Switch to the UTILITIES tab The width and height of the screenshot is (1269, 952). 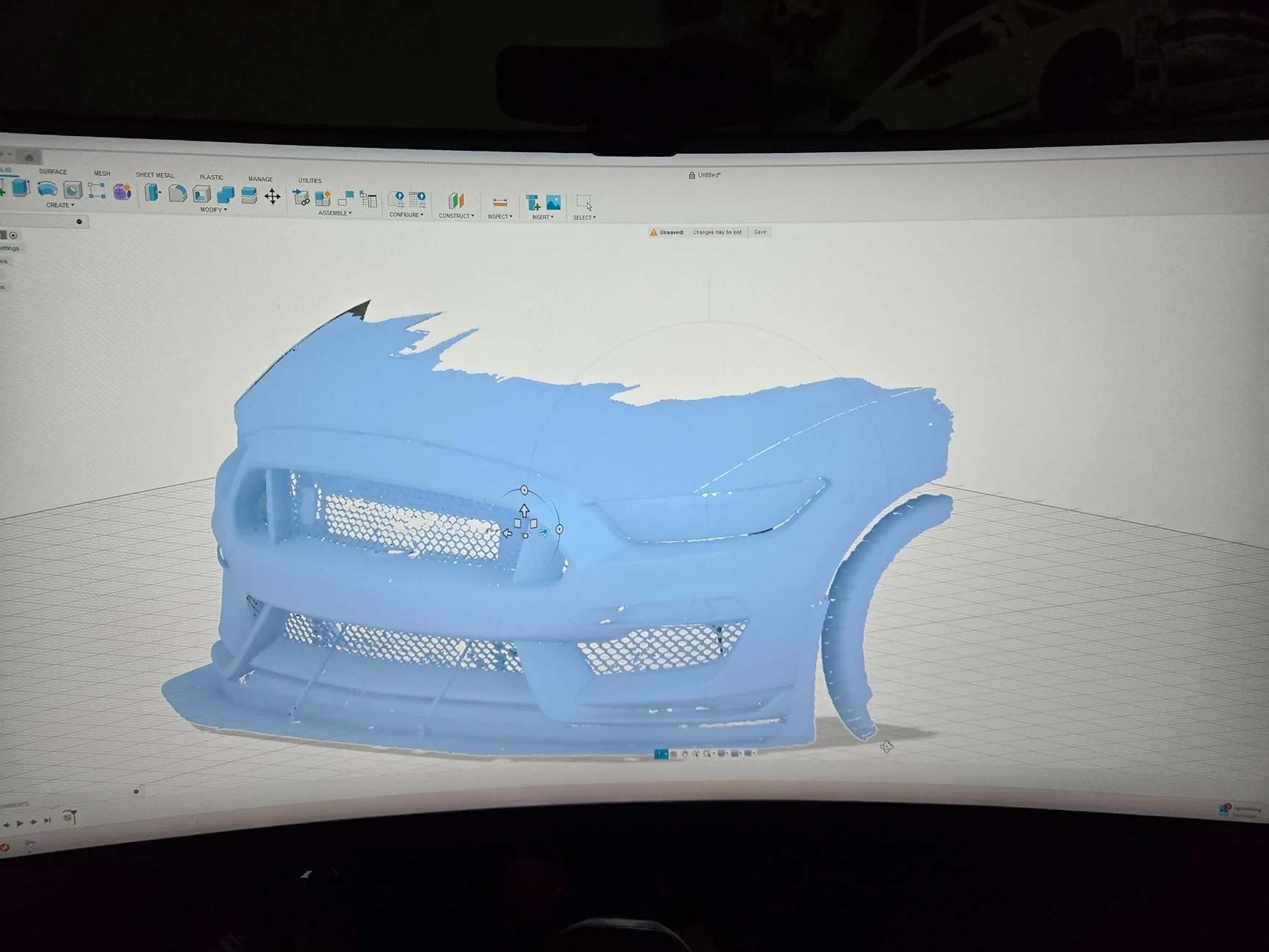(x=310, y=180)
